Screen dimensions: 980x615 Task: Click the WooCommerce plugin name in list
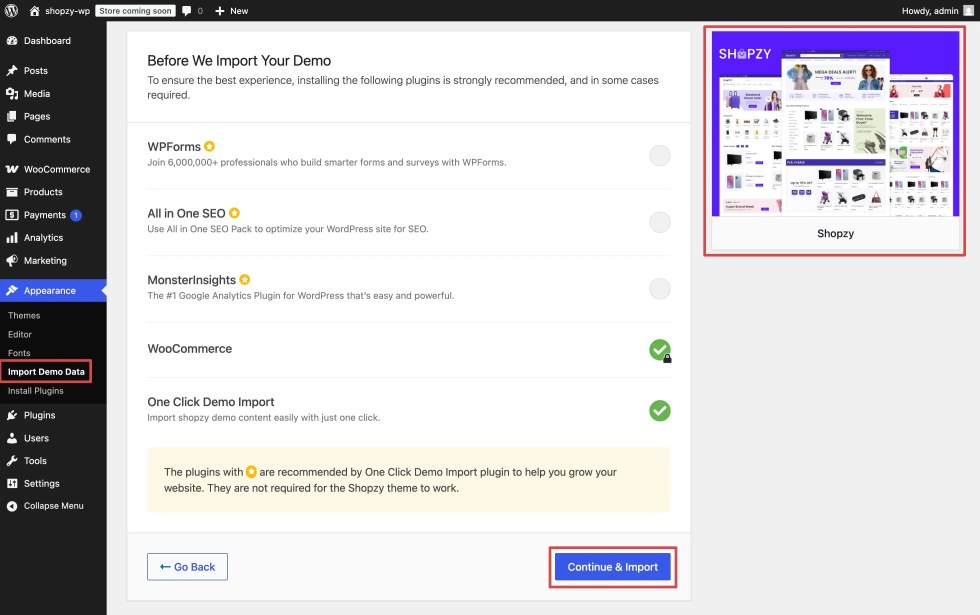tap(189, 349)
